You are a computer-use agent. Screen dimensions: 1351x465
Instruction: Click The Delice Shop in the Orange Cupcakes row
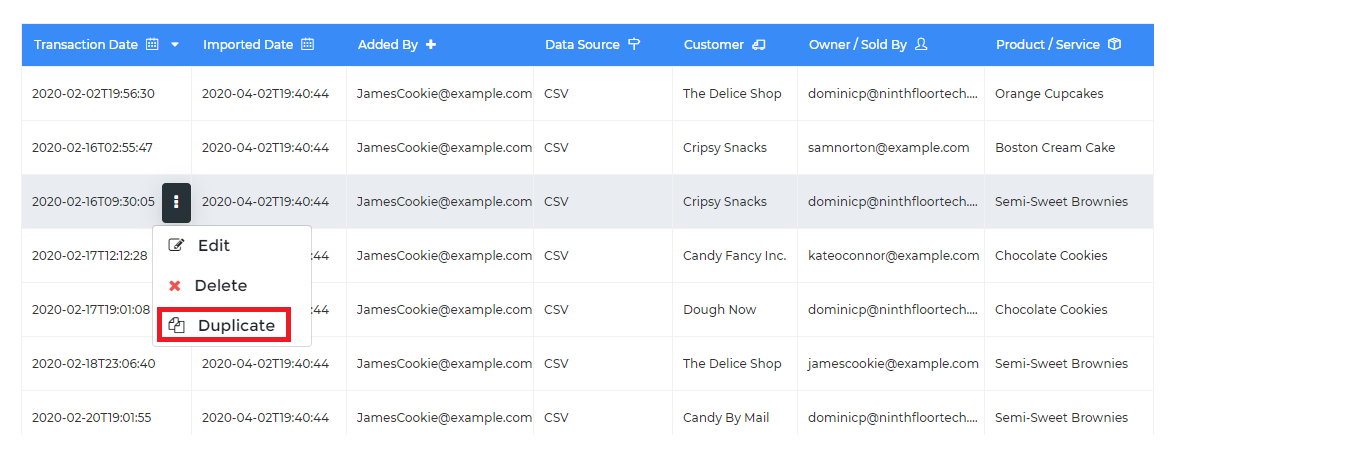coord(732,94)
